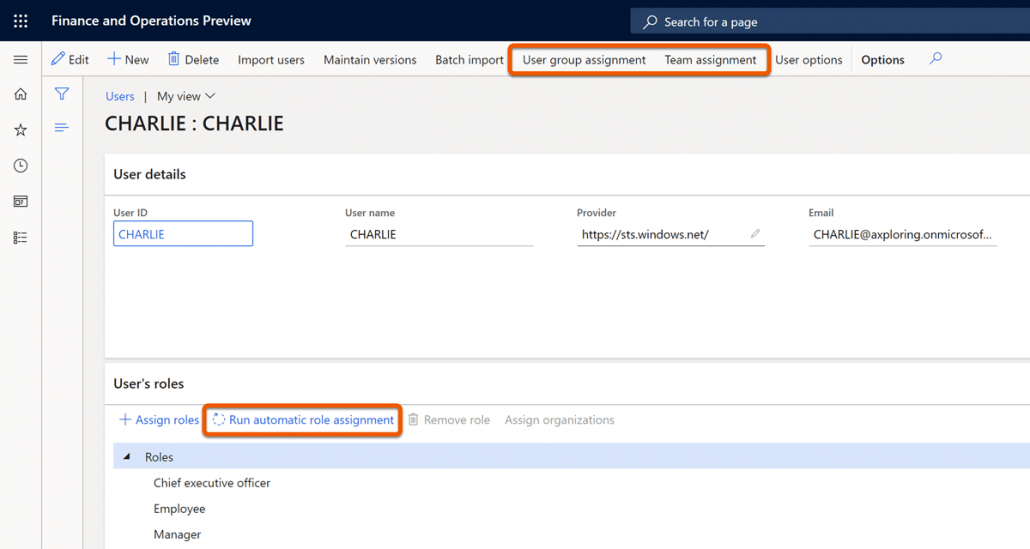
Task: Open the app launcher waffle icon
Action: coord(20,21)
